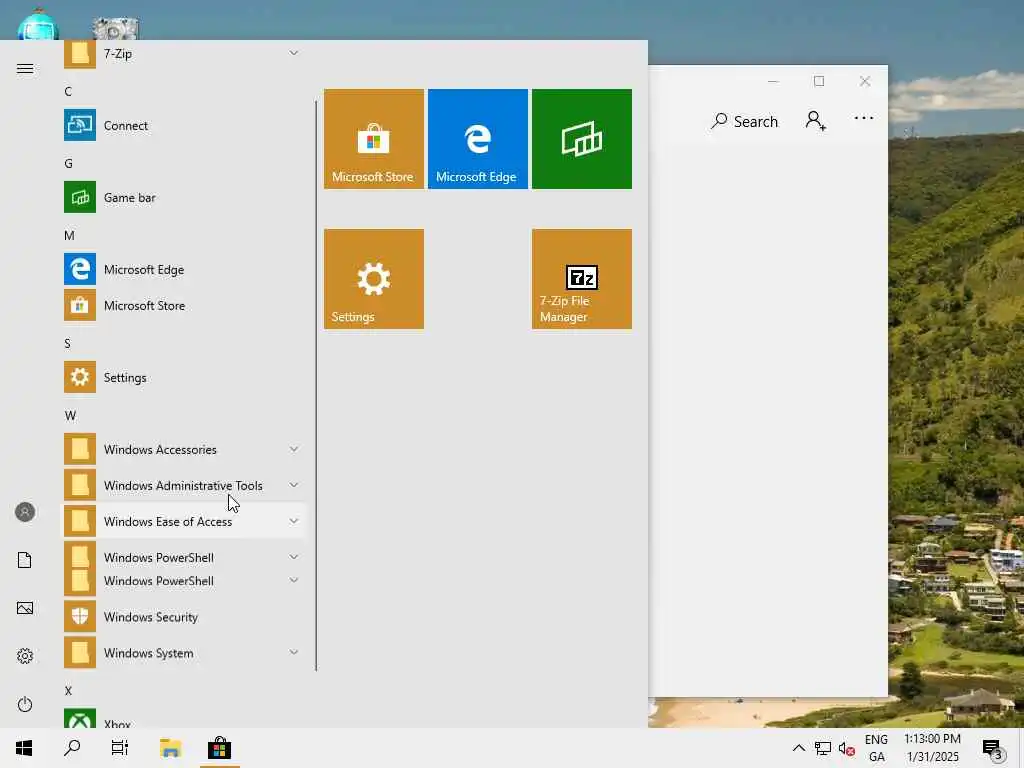This screenshot has height=768, width=1024.
Task: Jump to letter X section header
Action: pyautogui.click(x=68, y=690)
